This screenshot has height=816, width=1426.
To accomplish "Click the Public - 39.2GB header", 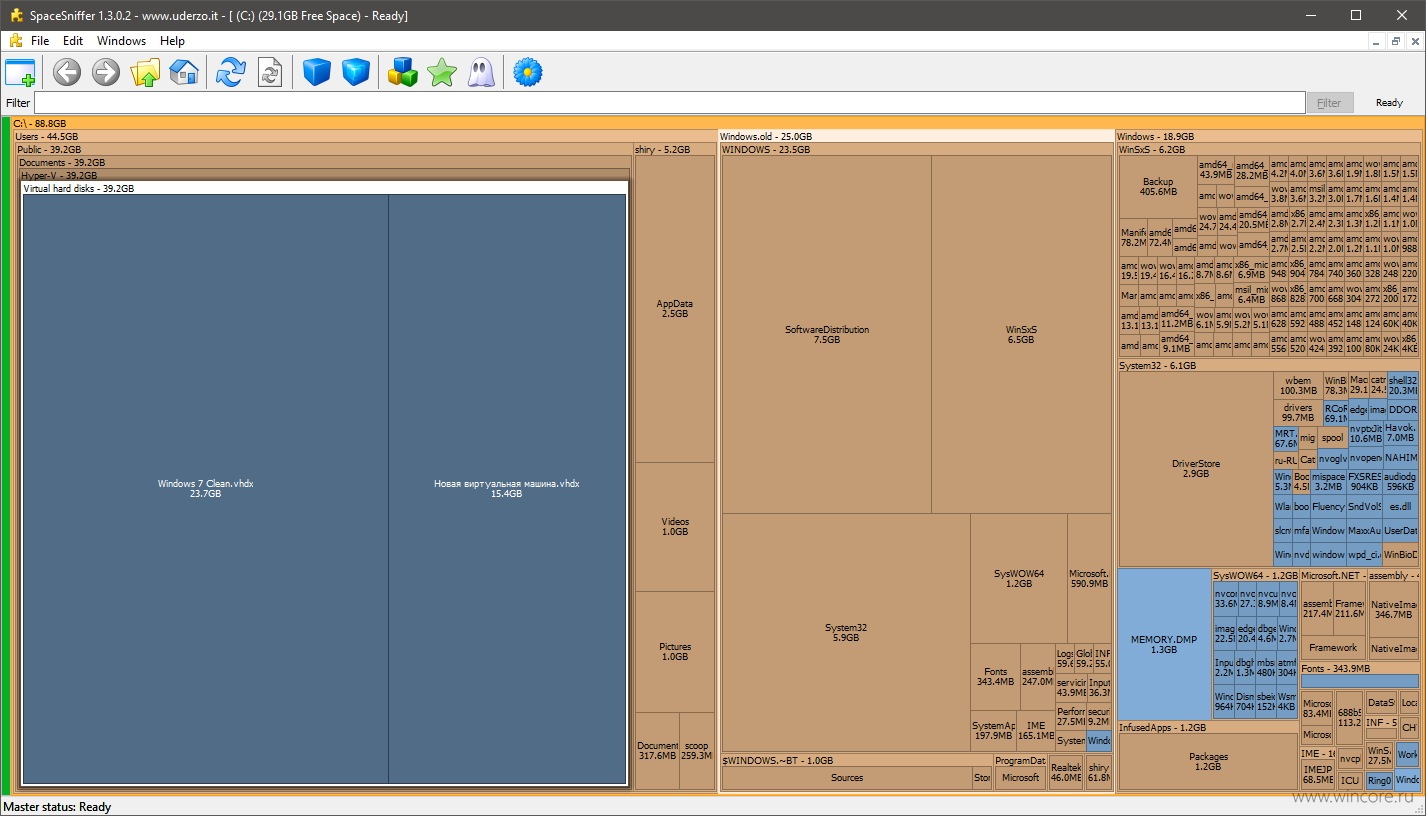I will tap(324, 149).
